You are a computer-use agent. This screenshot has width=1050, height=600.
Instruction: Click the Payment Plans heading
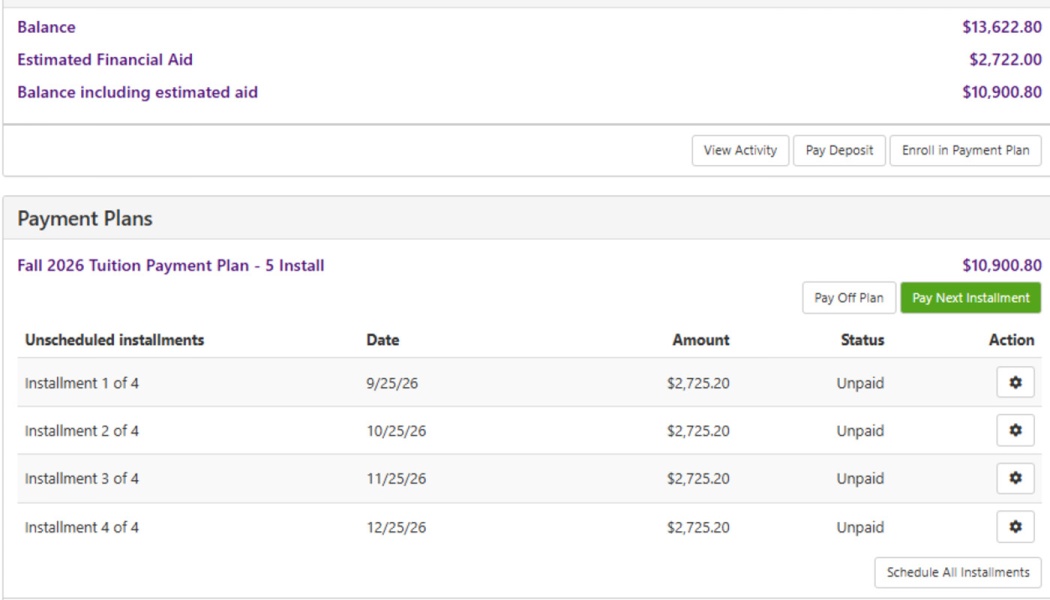click(x=85, y=218)
